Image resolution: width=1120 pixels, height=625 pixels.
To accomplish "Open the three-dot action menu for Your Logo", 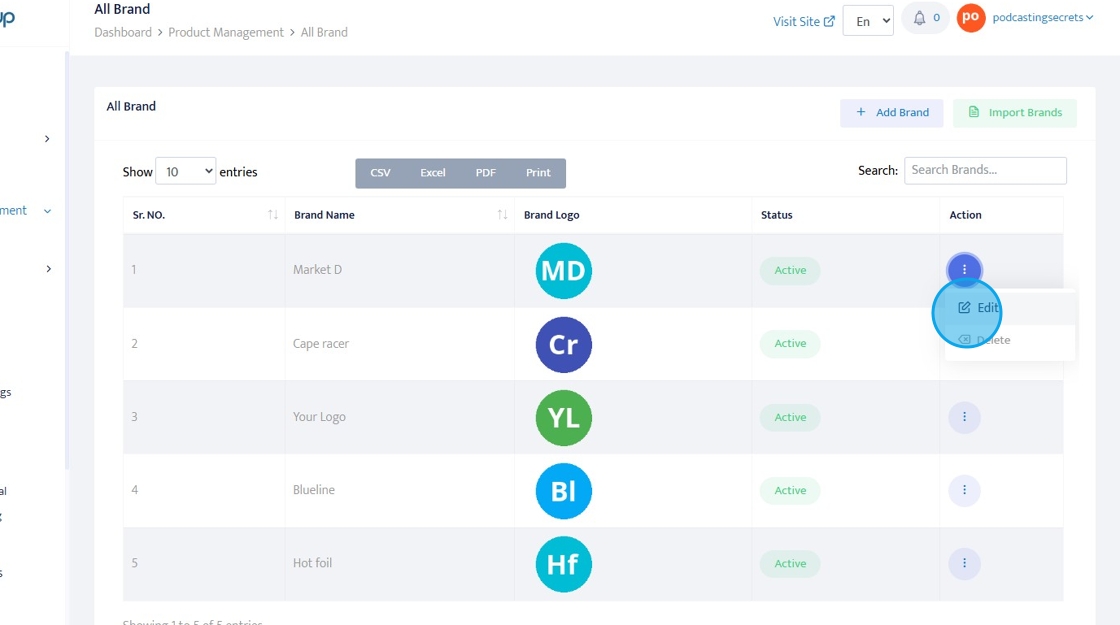I will [x=964, y=417].
